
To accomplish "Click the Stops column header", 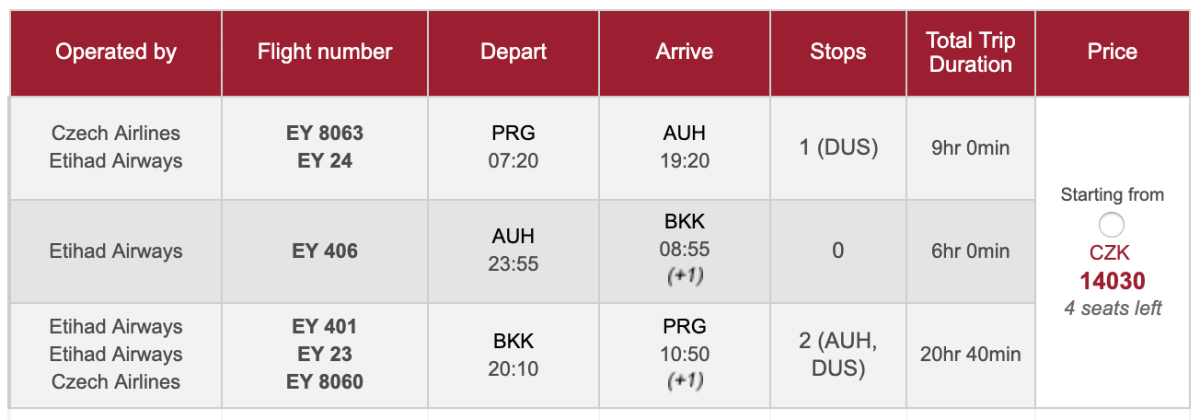I will pos(838,52).
